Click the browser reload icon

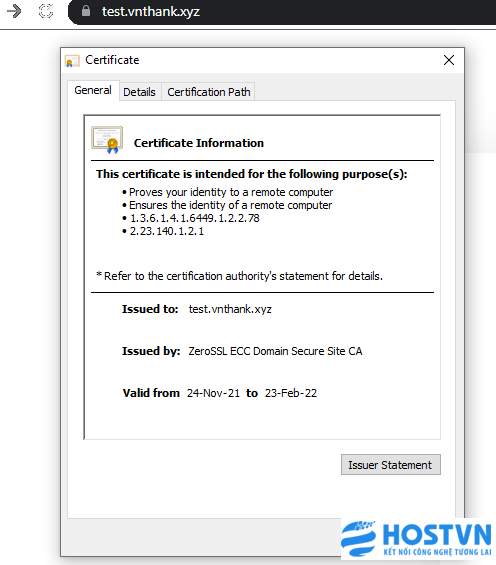click(x=46, y=11)
